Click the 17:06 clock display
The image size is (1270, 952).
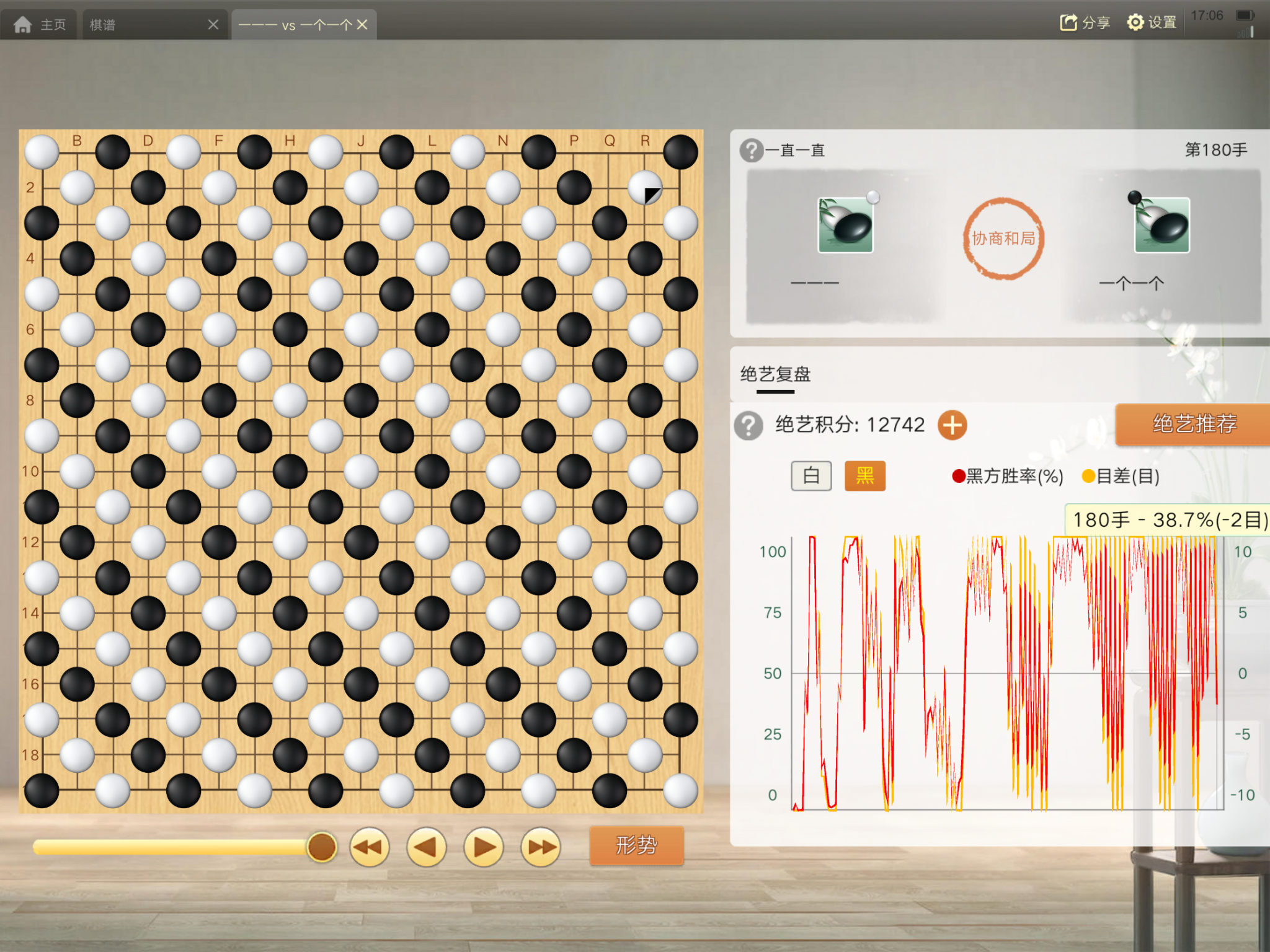click(x=1207, y=15)
